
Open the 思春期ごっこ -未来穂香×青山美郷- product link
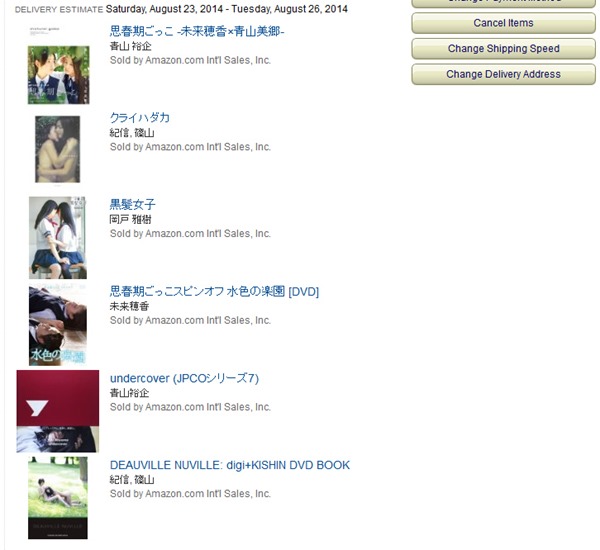197,31
